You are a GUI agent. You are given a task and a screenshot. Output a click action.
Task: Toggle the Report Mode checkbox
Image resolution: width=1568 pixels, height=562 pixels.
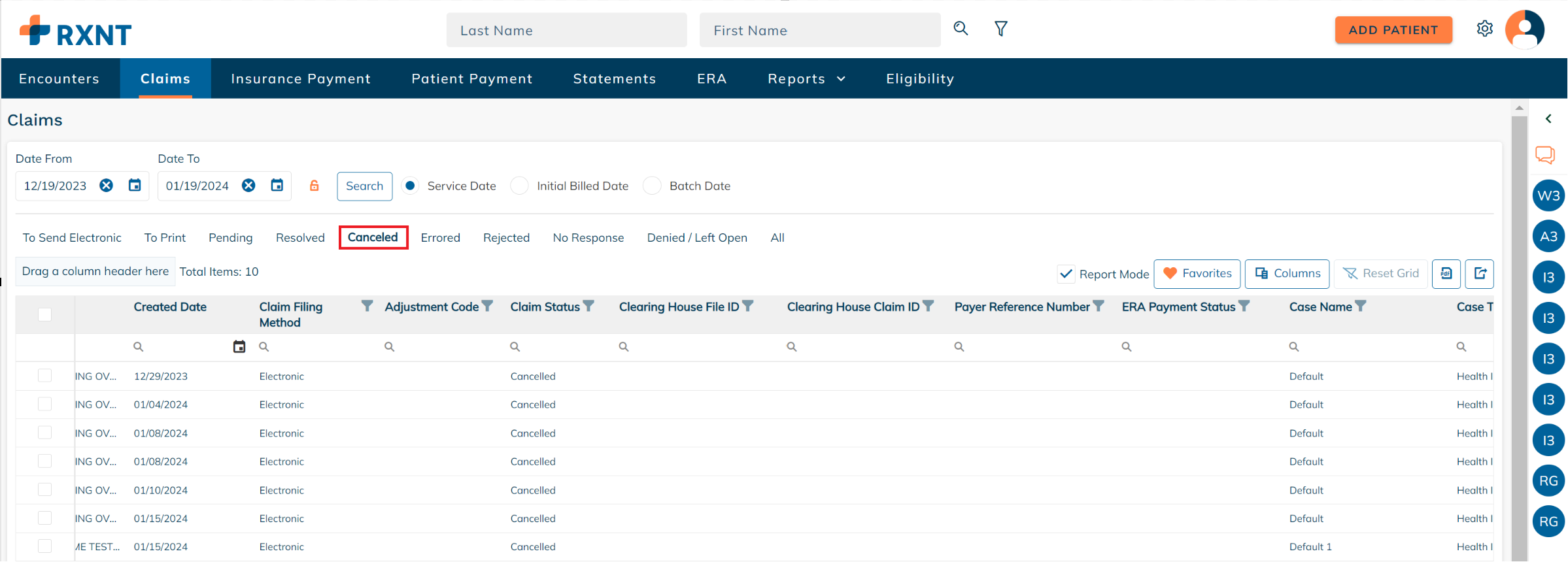[1066, 274]
